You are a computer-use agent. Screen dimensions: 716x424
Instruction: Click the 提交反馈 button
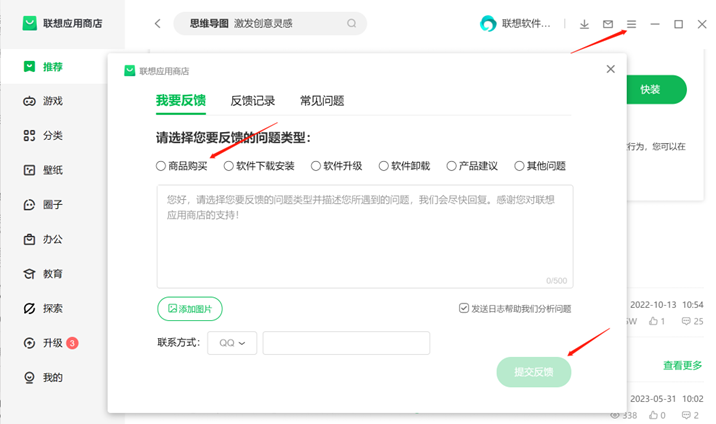pos(534,372)
